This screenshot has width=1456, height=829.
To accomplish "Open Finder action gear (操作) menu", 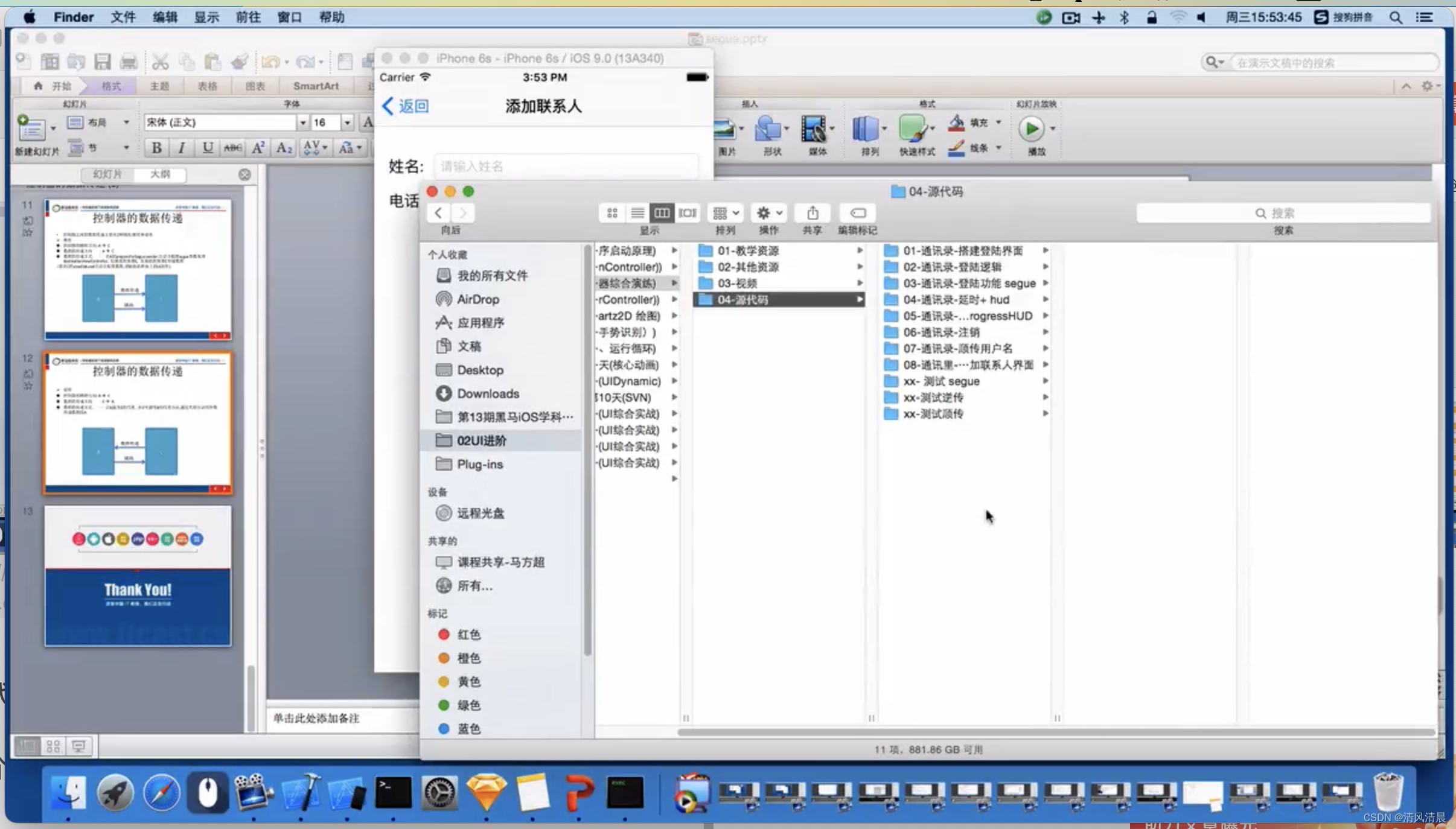I will coord(769,213).
